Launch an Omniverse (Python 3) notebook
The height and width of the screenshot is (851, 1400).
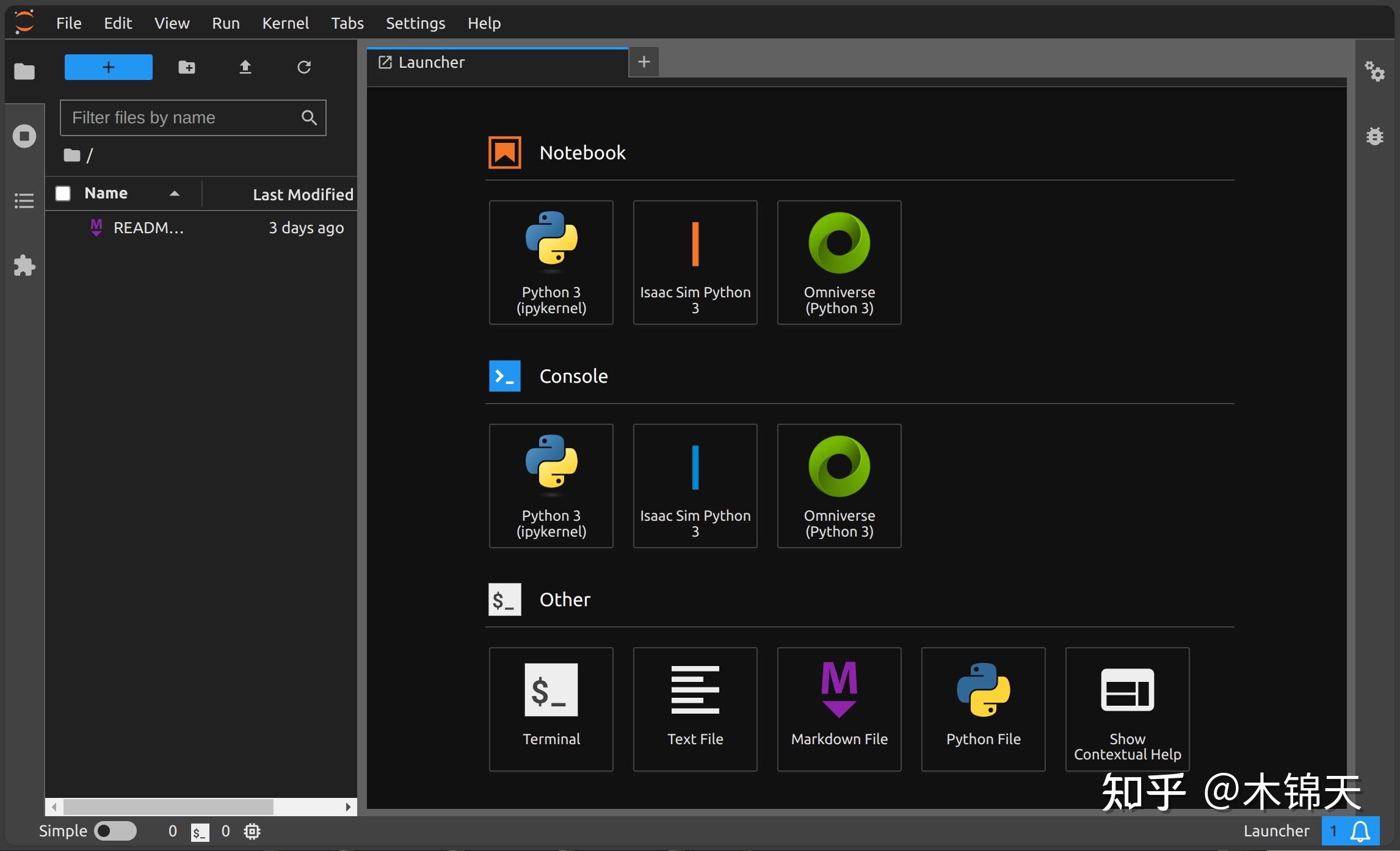coord(839,263)
